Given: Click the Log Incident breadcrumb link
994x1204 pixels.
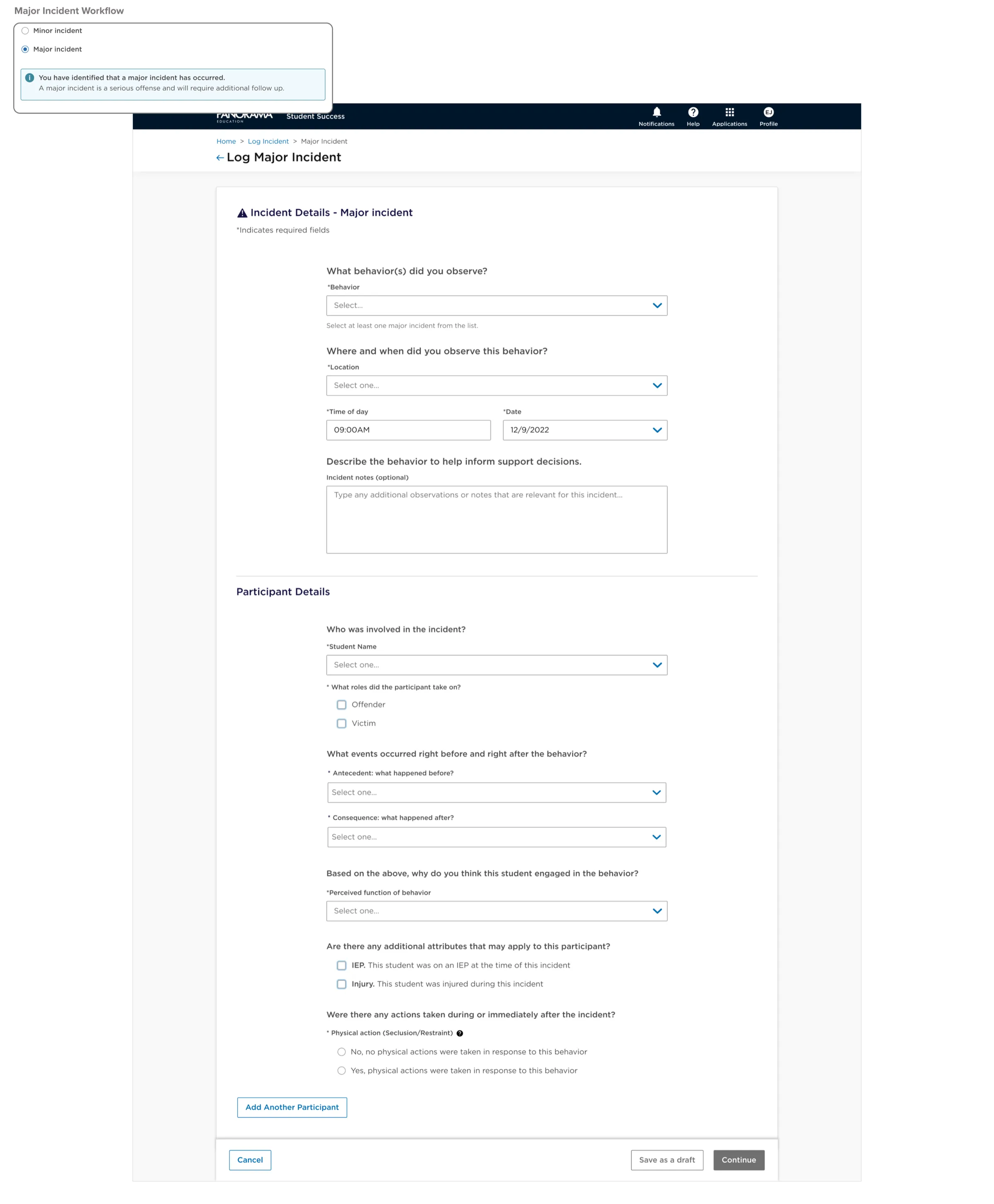Looking at the screenshot, I should pyautogui.click(x=268, y=141).
